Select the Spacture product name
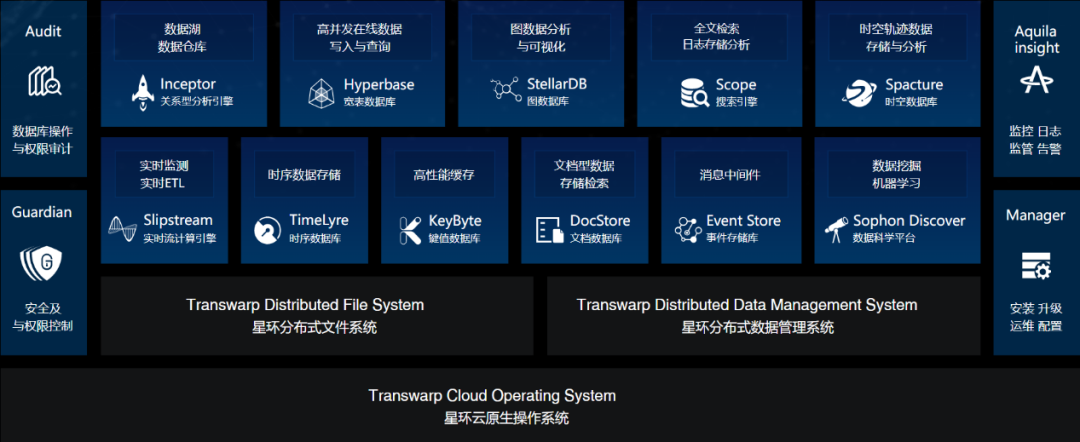The image size is (1080, 442). click(914, 85)
